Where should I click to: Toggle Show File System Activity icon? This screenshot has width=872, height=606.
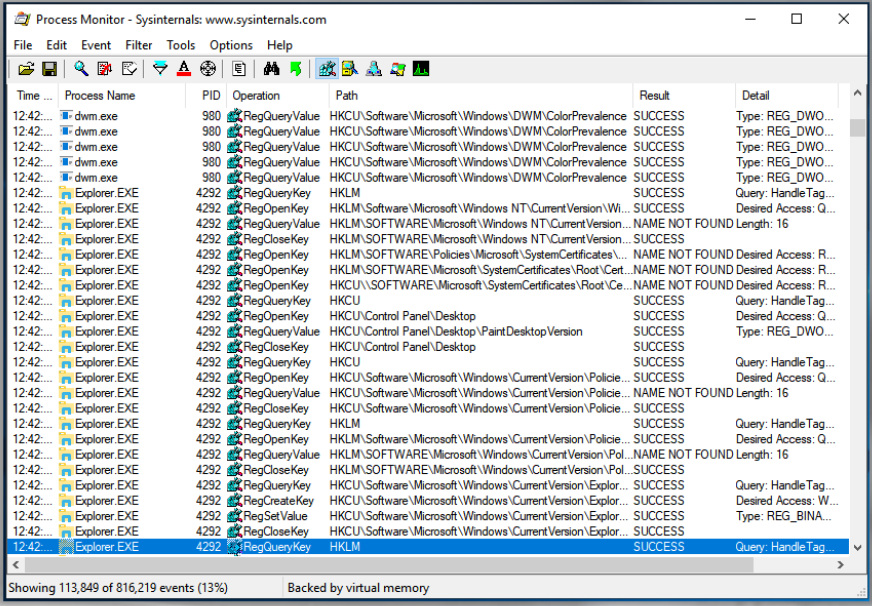[350, 69]
